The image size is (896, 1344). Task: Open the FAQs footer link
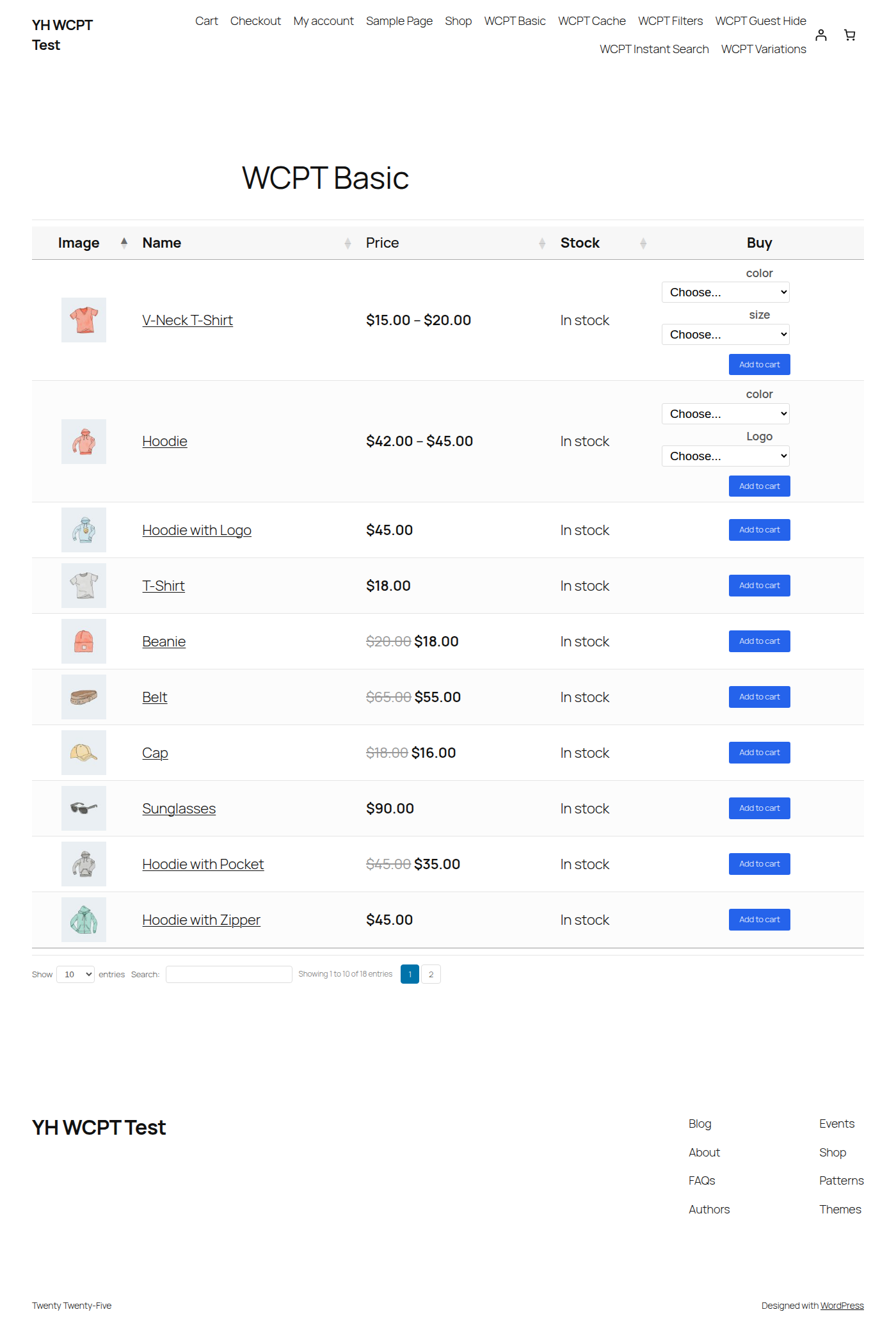tap(702, 1181)
